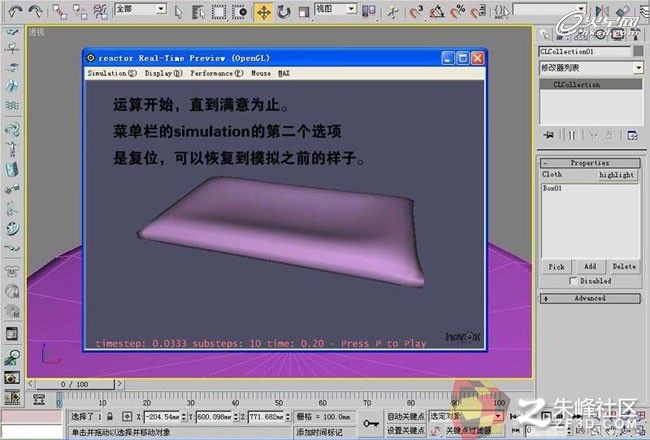Click the 自动关键点 Auto Key button
Viewport: 650px width, 440px height.
(x=405, y=416)
